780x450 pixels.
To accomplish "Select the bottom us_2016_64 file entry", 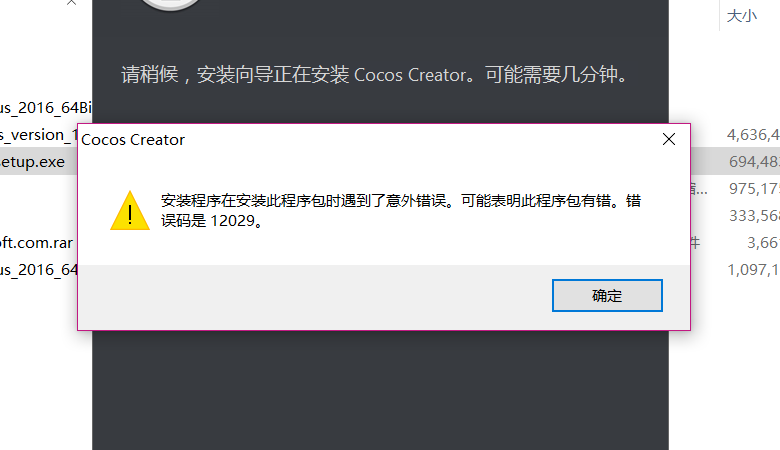I will [39, 270].
